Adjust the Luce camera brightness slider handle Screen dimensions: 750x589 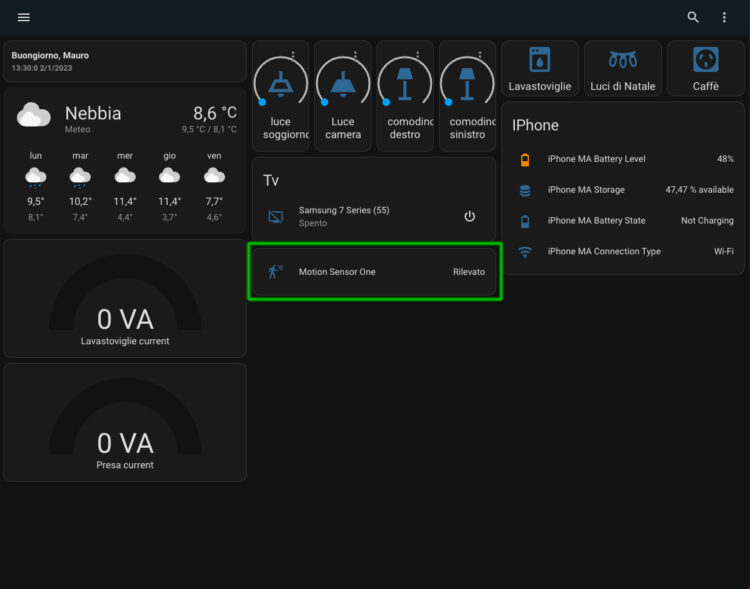(324, 102)
